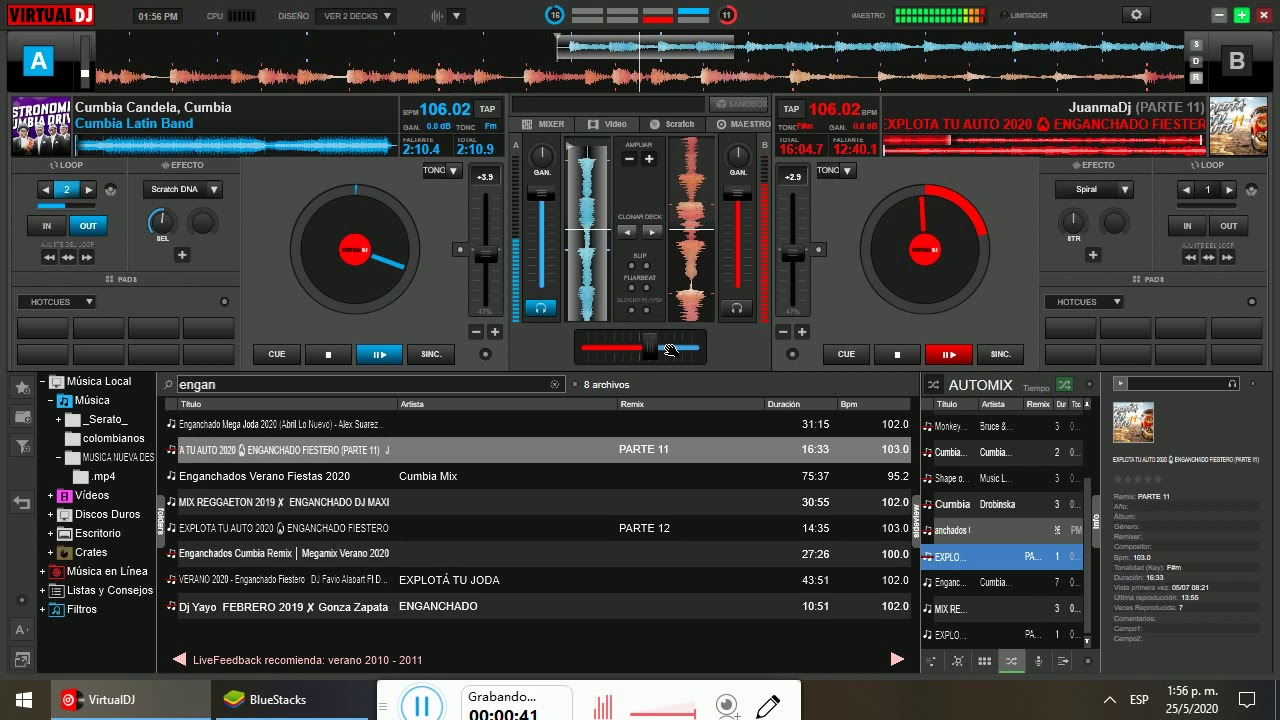
Task: Play the prelisten preview in info panel
Action: point(1120,383)
